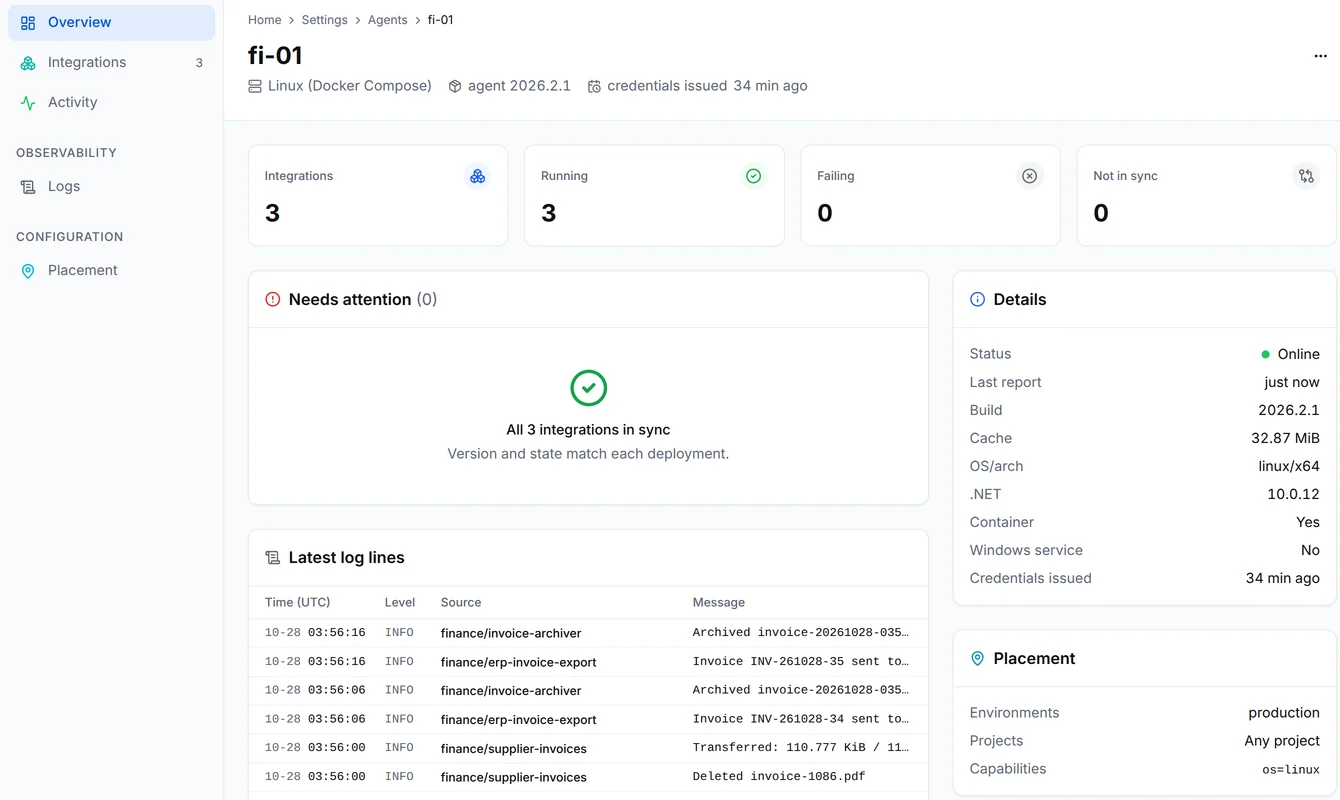
Task: Click the Time (UTC) column header
Action: pos(297,602)
